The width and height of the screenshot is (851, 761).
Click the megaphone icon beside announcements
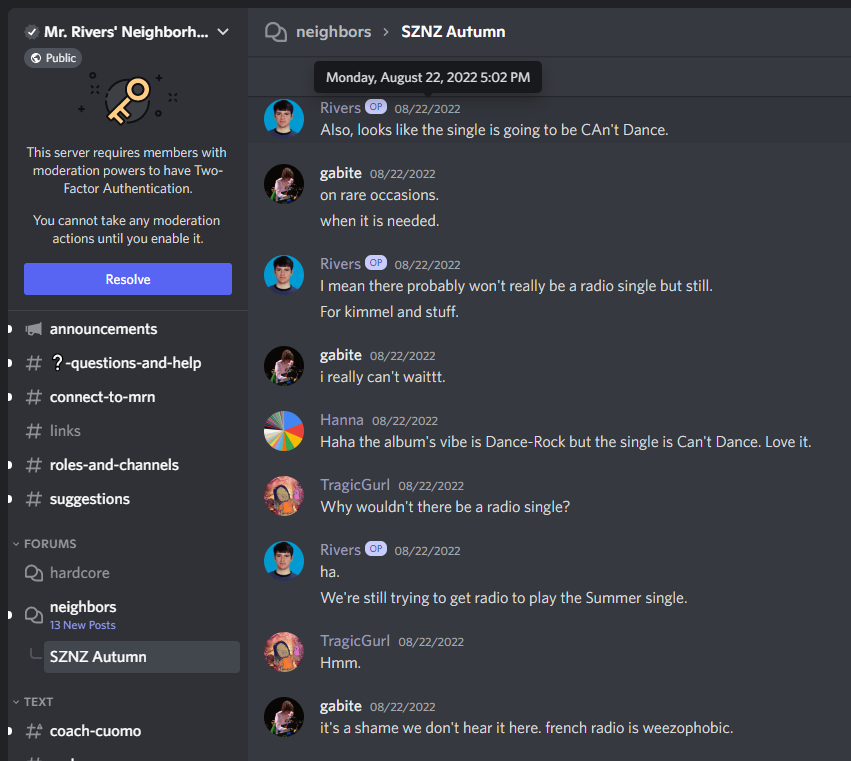(x=34, y=329)
